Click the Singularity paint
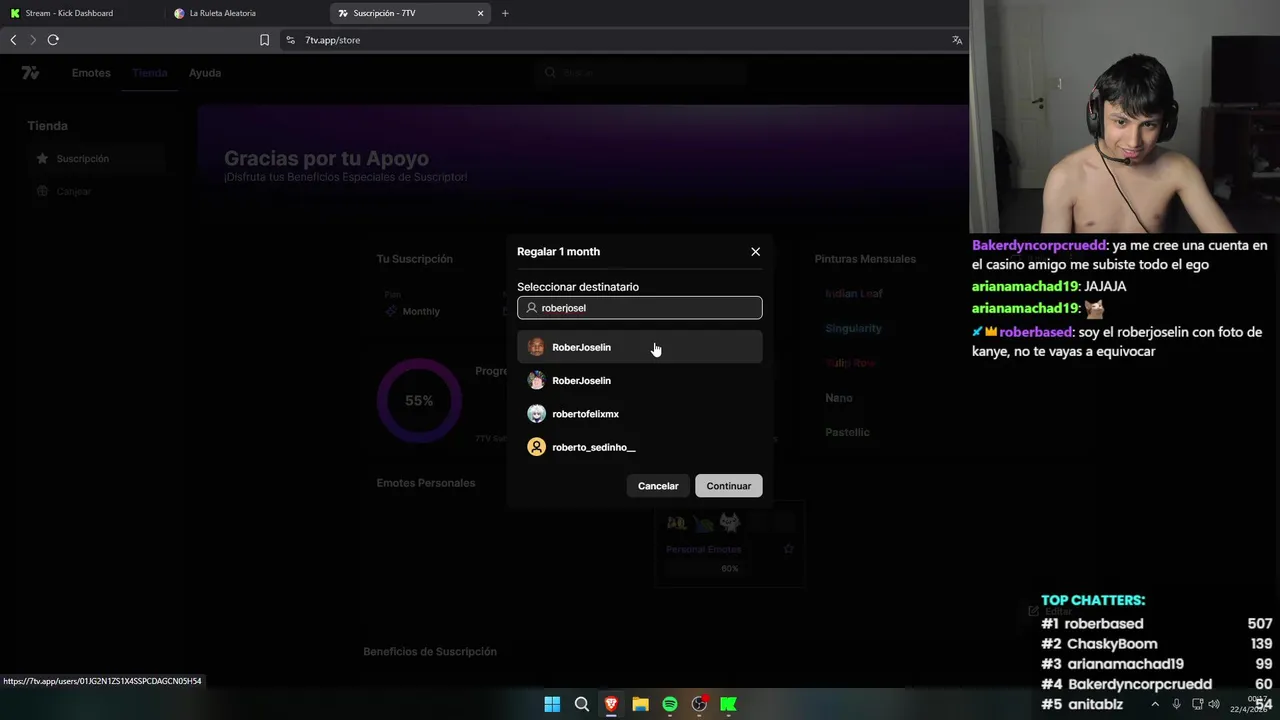The image size is (1280, 720). click(853, 328)
